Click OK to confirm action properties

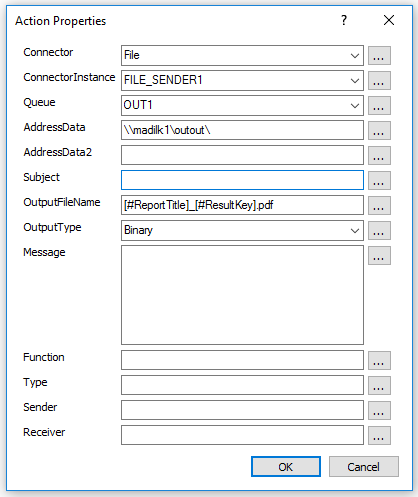tap(286, 467)
